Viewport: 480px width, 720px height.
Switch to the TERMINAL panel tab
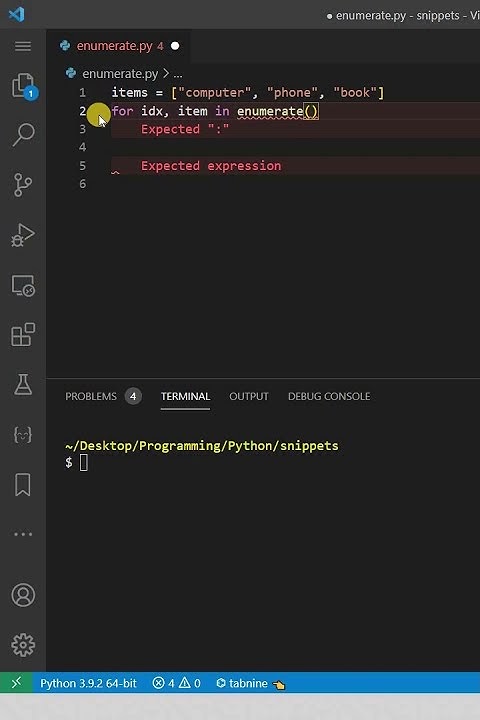pos(186,396)
